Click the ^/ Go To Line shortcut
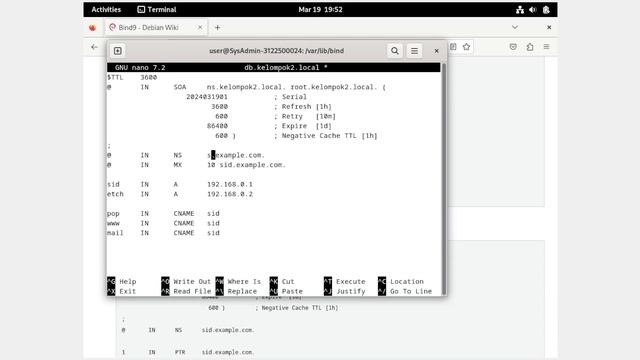This screenshot has height=360, width=640. pos(405,291)
